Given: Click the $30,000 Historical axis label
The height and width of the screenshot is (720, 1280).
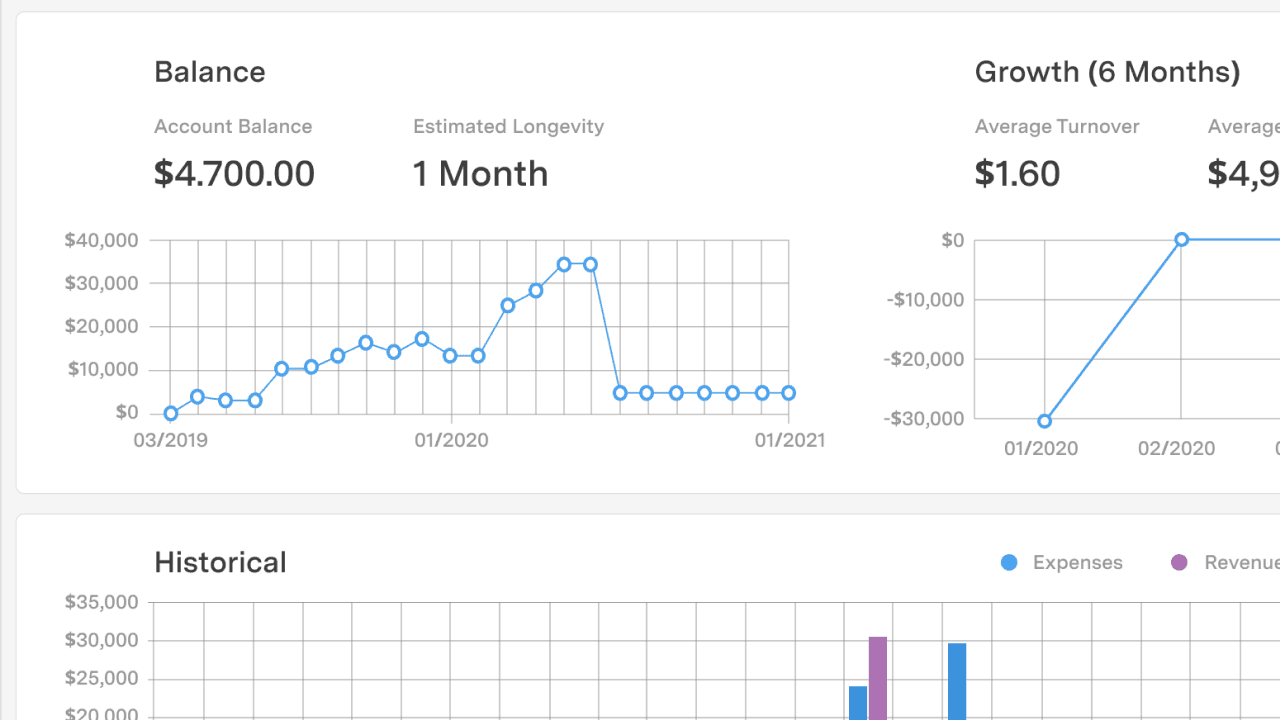Looking at the screenshot, I should [x=101, y=640].
